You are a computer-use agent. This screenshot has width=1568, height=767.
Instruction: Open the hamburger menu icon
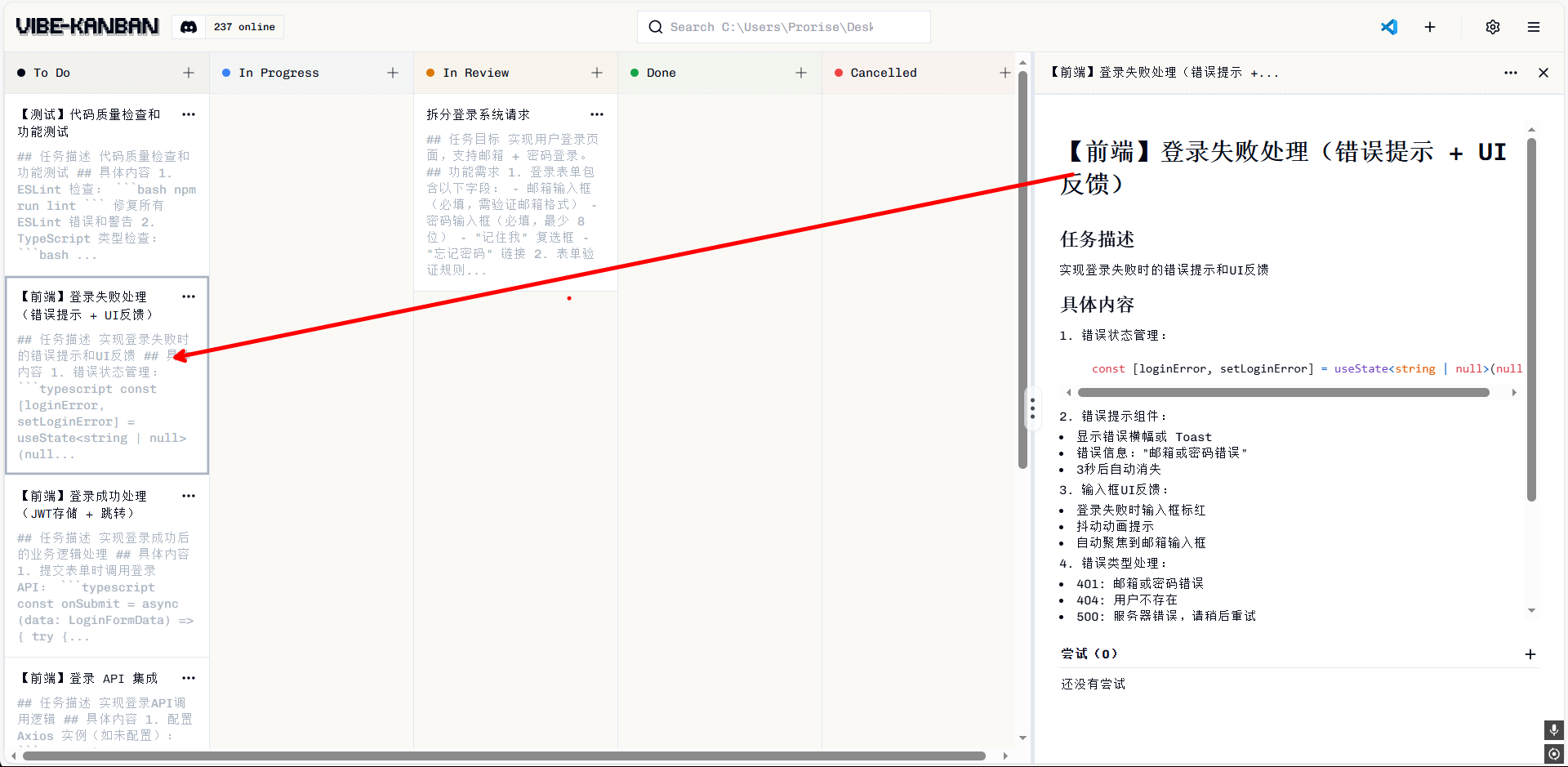click(1533, 27)
